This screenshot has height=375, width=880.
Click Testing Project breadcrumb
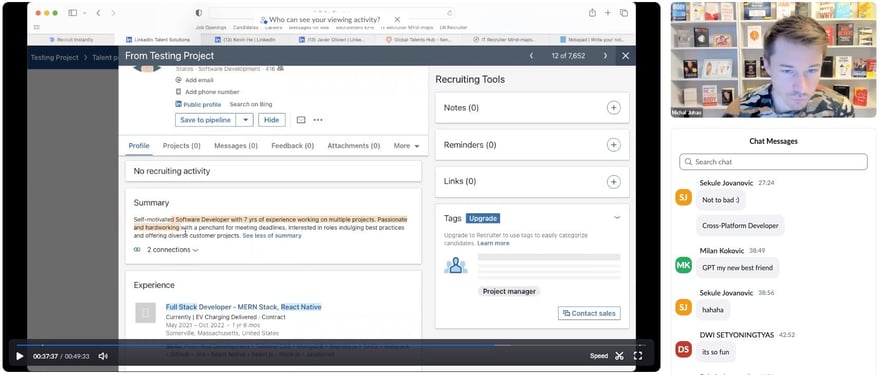[54, 57]
